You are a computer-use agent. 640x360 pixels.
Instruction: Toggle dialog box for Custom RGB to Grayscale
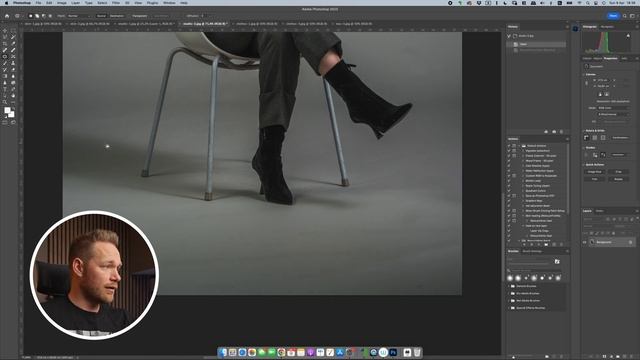click(514, 176)
